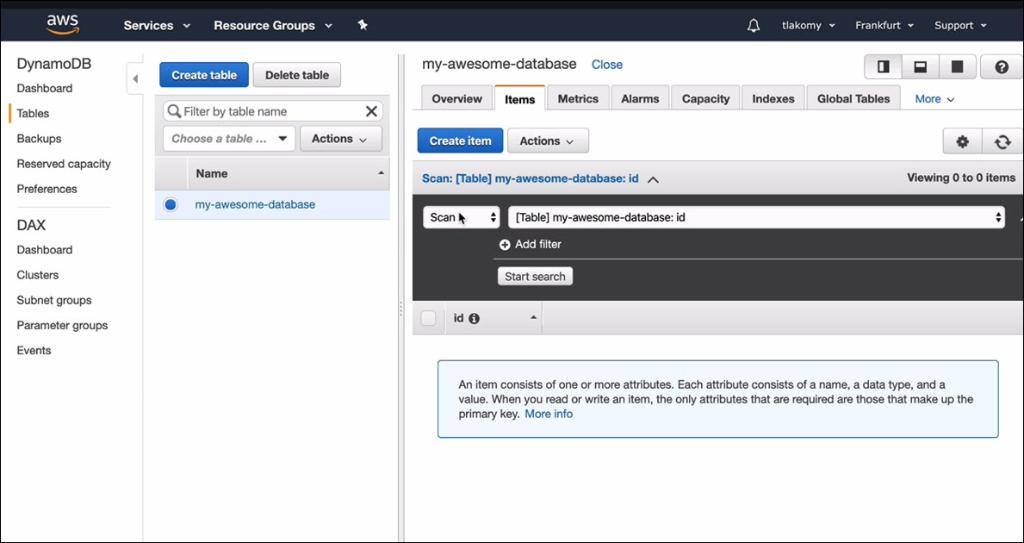Click the plus icon beside Add filter
This screenshot has height=543, width=1024.
[504, 244]
